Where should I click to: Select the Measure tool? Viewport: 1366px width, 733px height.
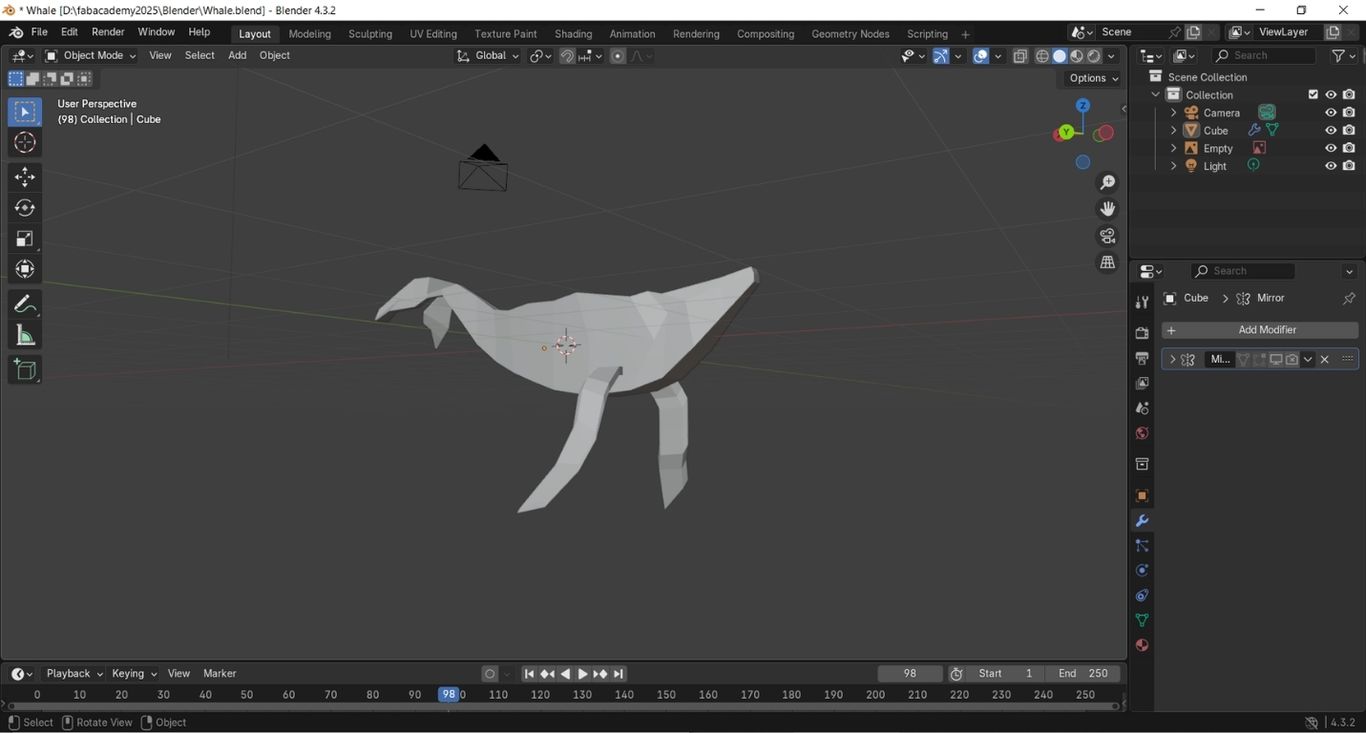(25, 335)
